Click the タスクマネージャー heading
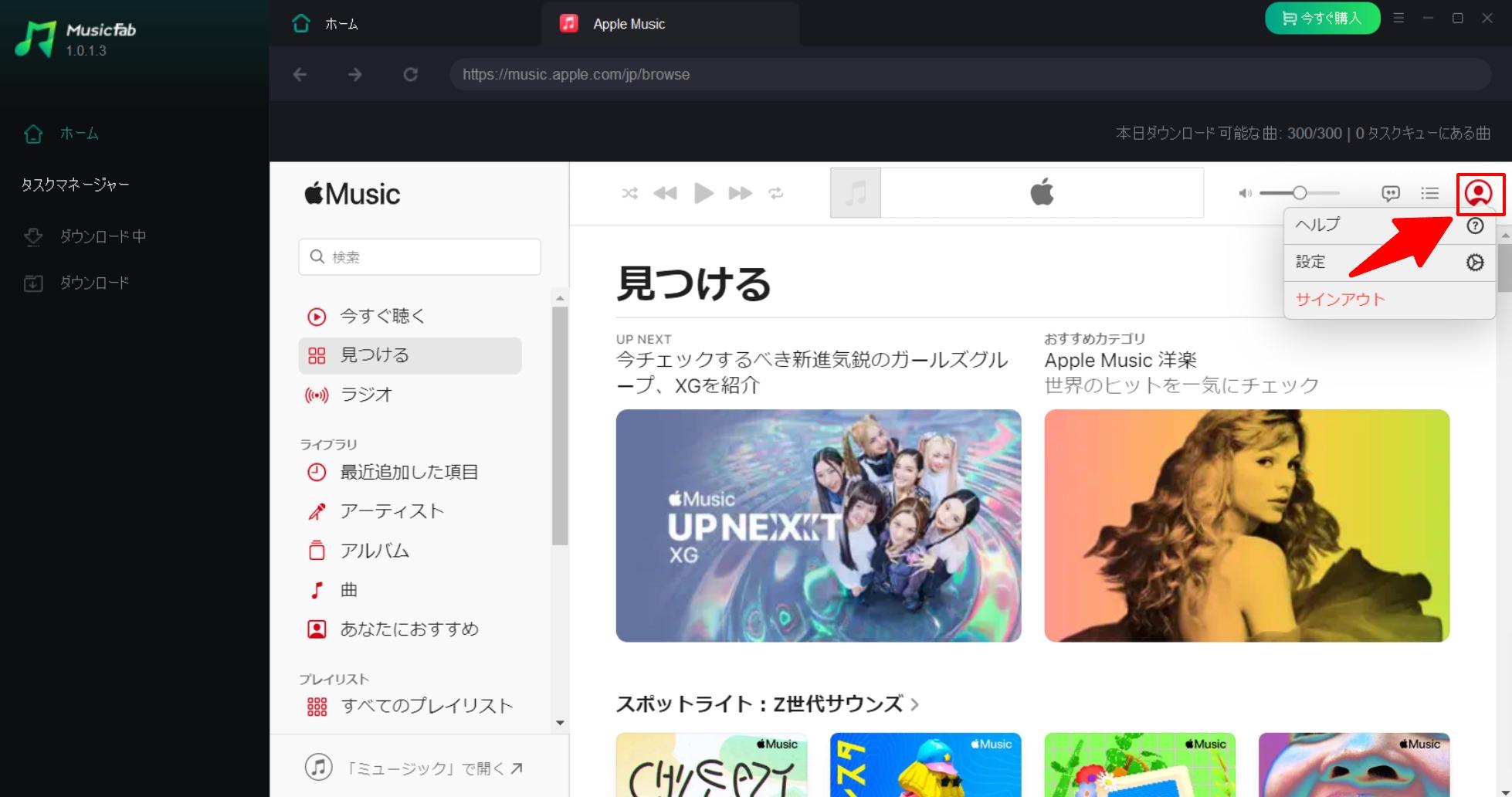The image size is (1512, 797). coord(75,185)
